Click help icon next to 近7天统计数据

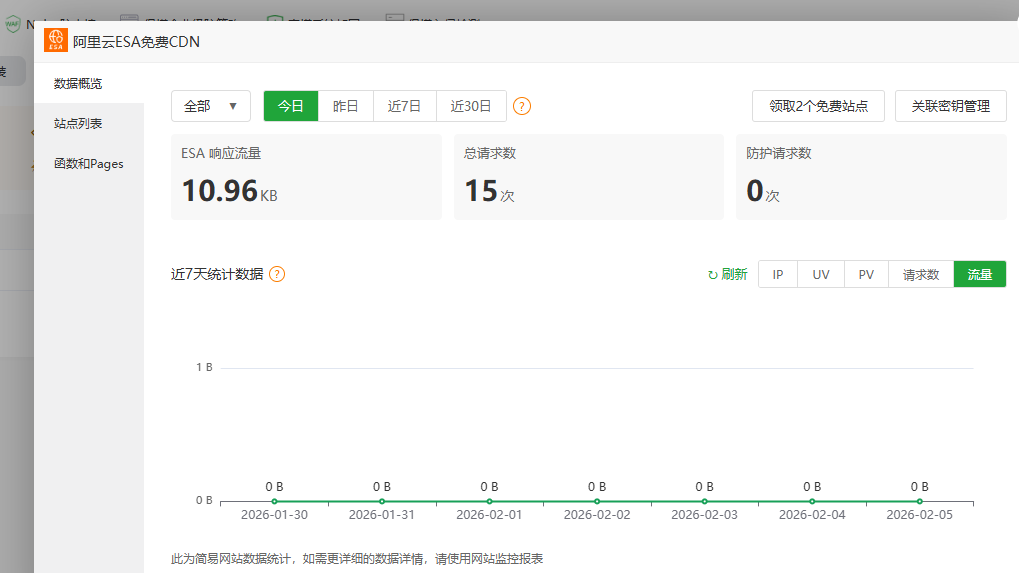point(277,274)
